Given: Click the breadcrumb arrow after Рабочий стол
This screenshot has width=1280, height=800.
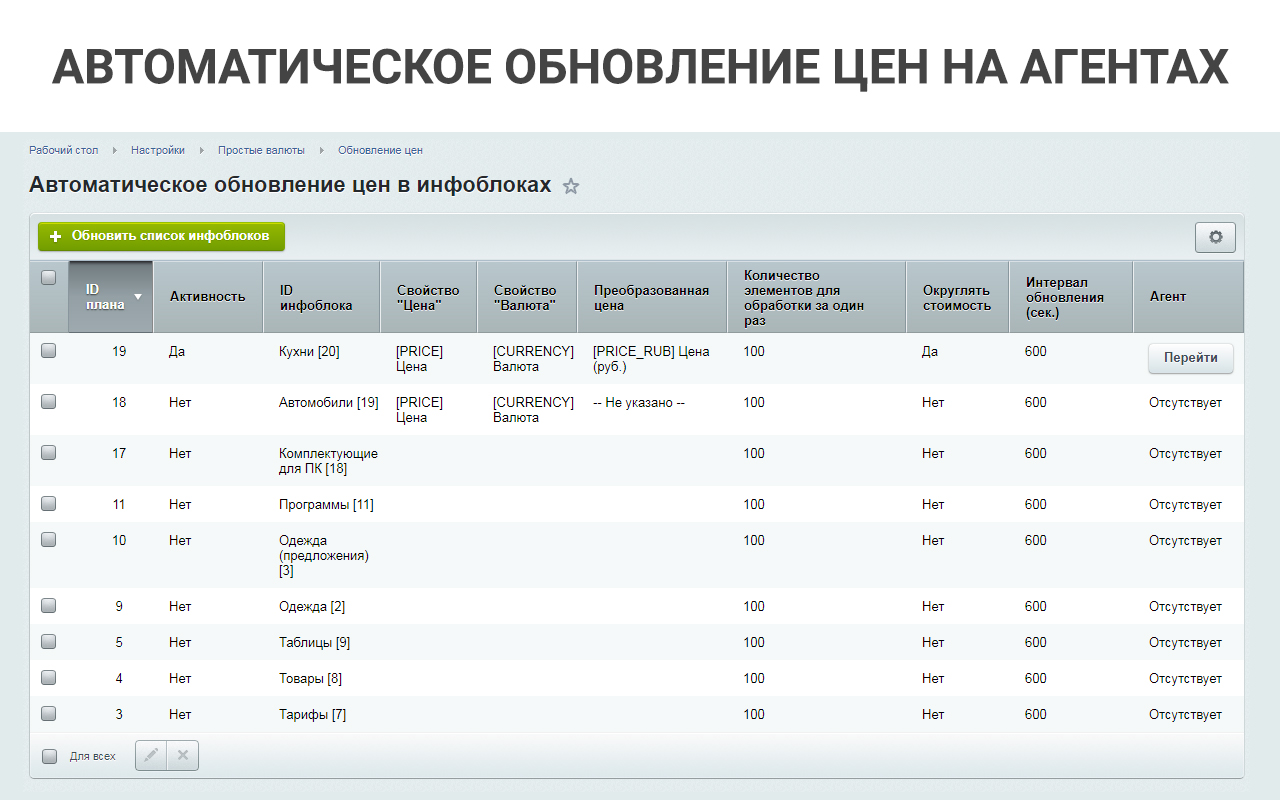Looking at the screenshot, I should point(115,151).
